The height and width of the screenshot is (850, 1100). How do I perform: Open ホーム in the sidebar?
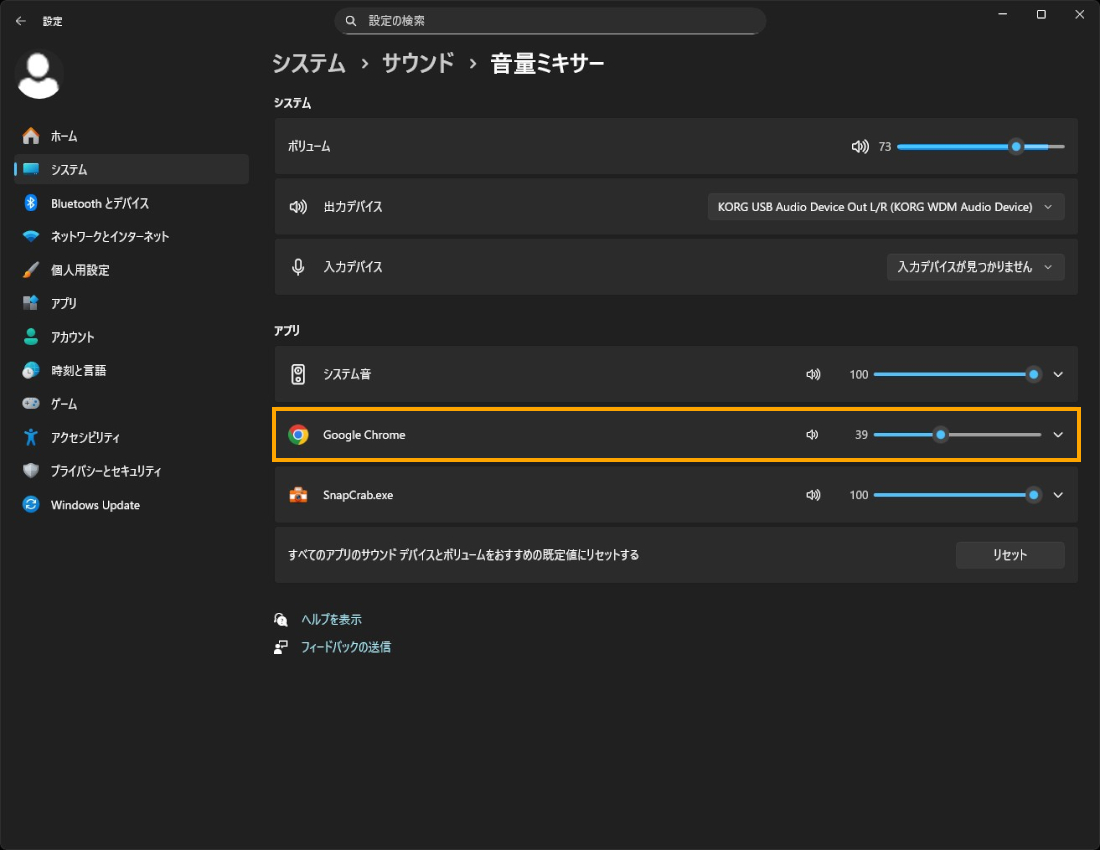(132, 136)
